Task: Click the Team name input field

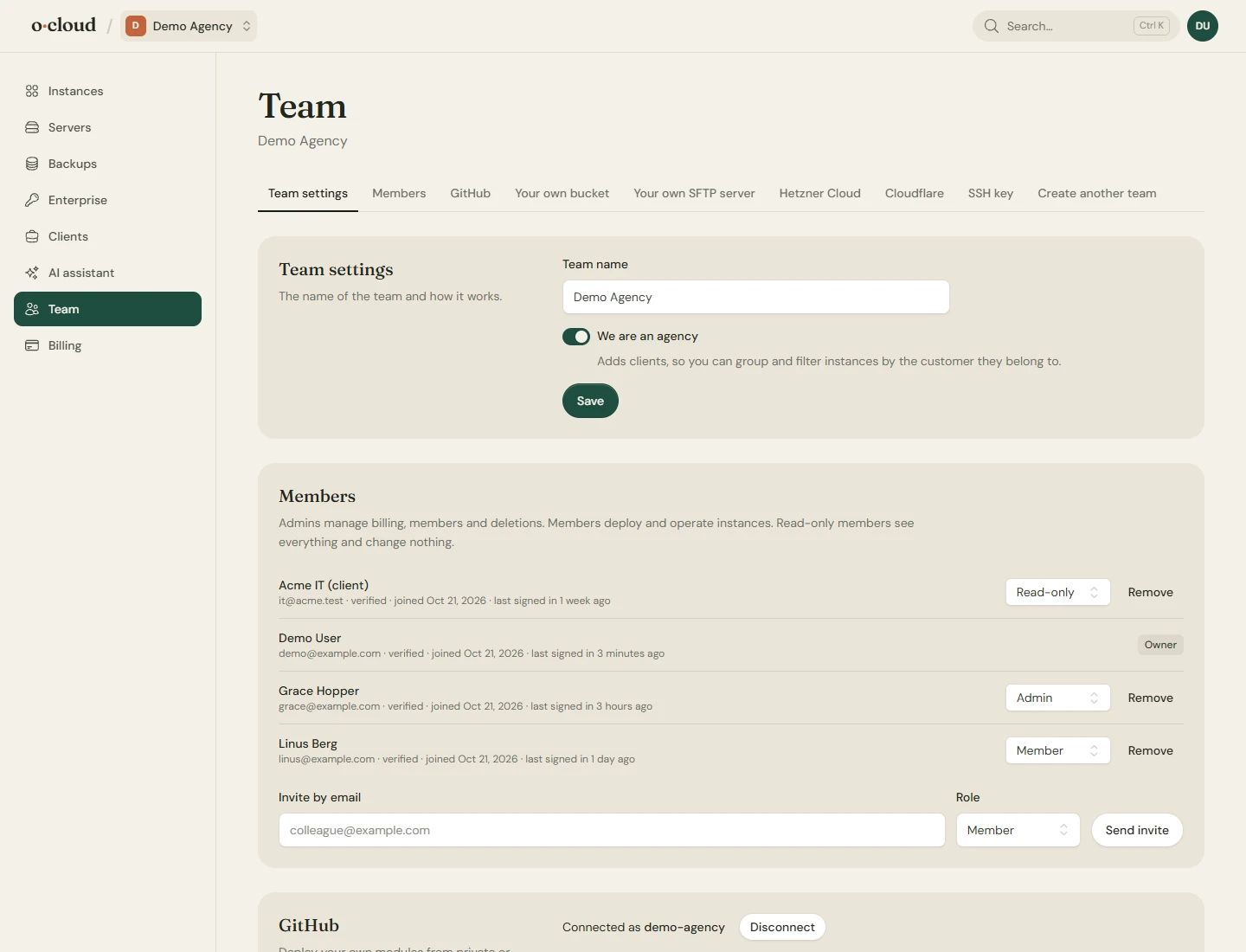Action: 755,297
